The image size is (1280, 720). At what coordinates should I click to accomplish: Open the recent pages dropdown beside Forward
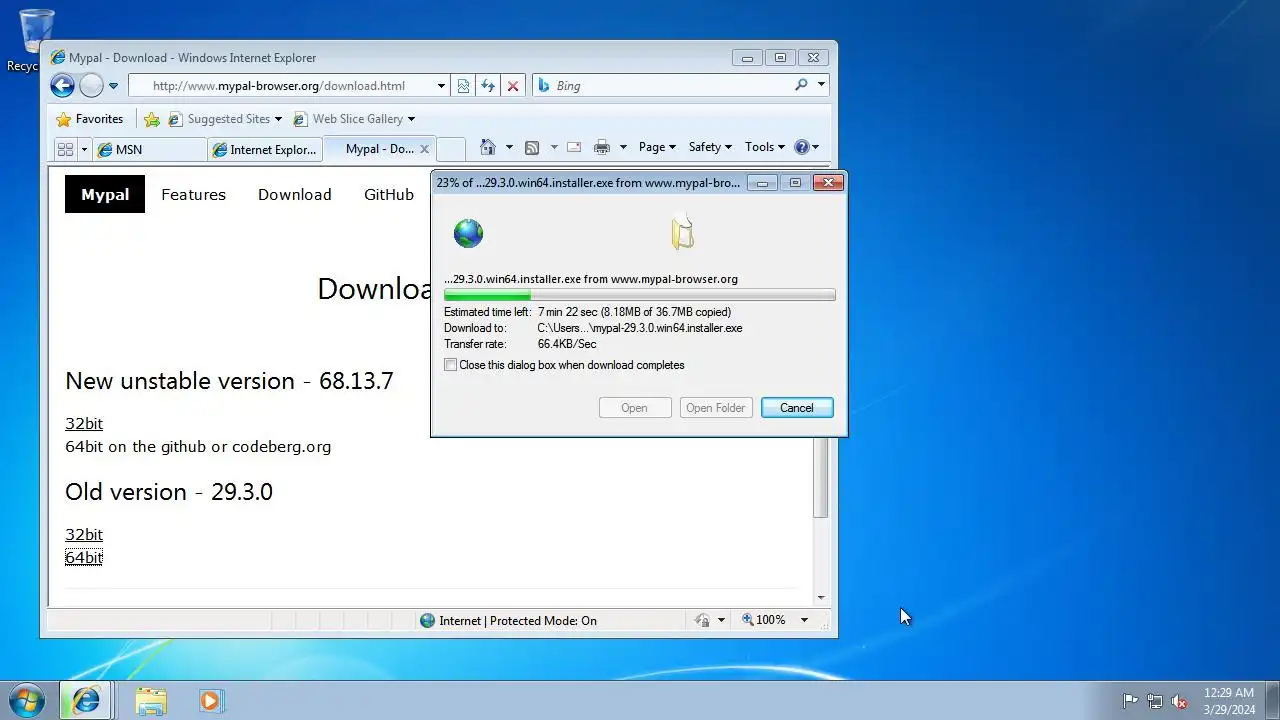coord(113,86)
